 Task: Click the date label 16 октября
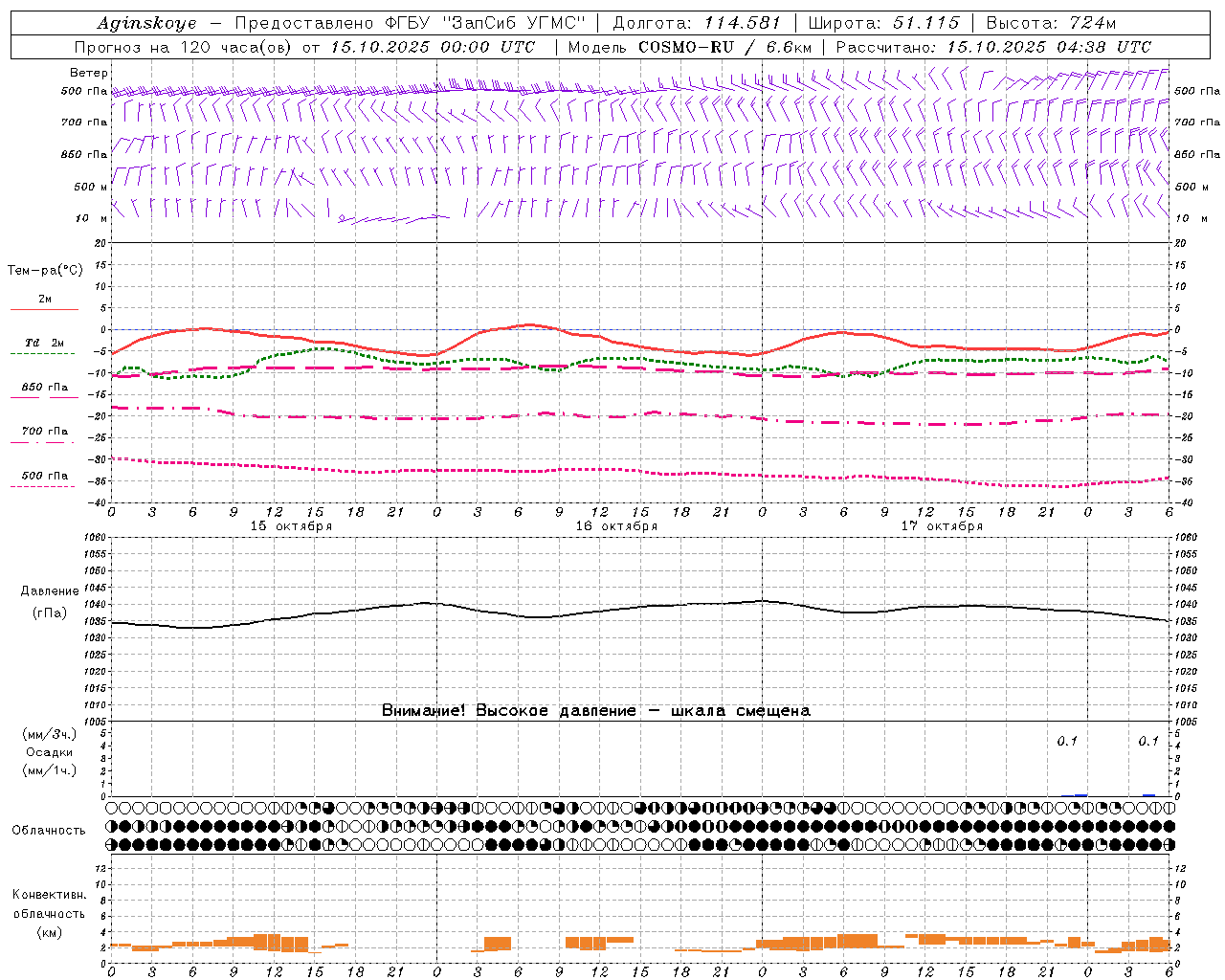pos(616,526)
